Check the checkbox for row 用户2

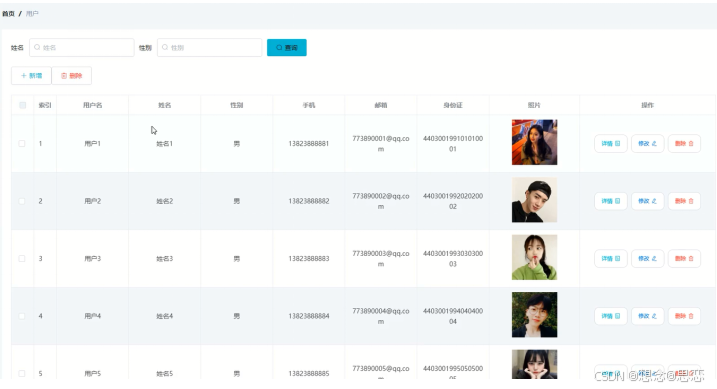22,201
